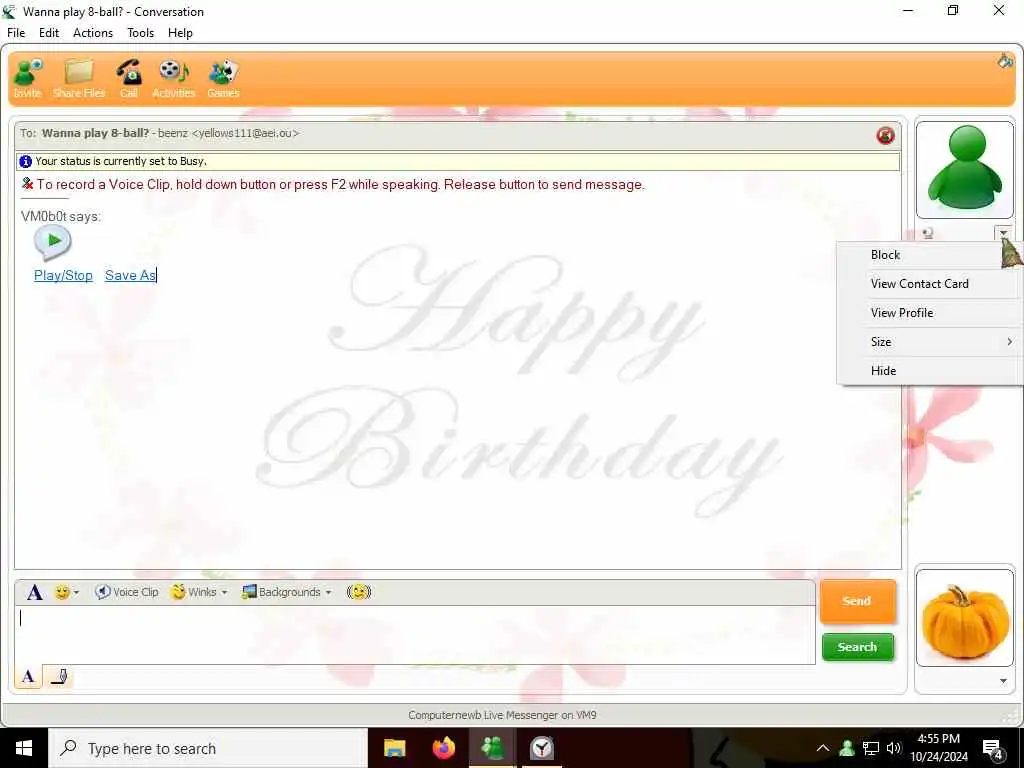Send a nudge with vibrating smiley icon
This screenshot has width=1024, height=768.
pos(359,592)
